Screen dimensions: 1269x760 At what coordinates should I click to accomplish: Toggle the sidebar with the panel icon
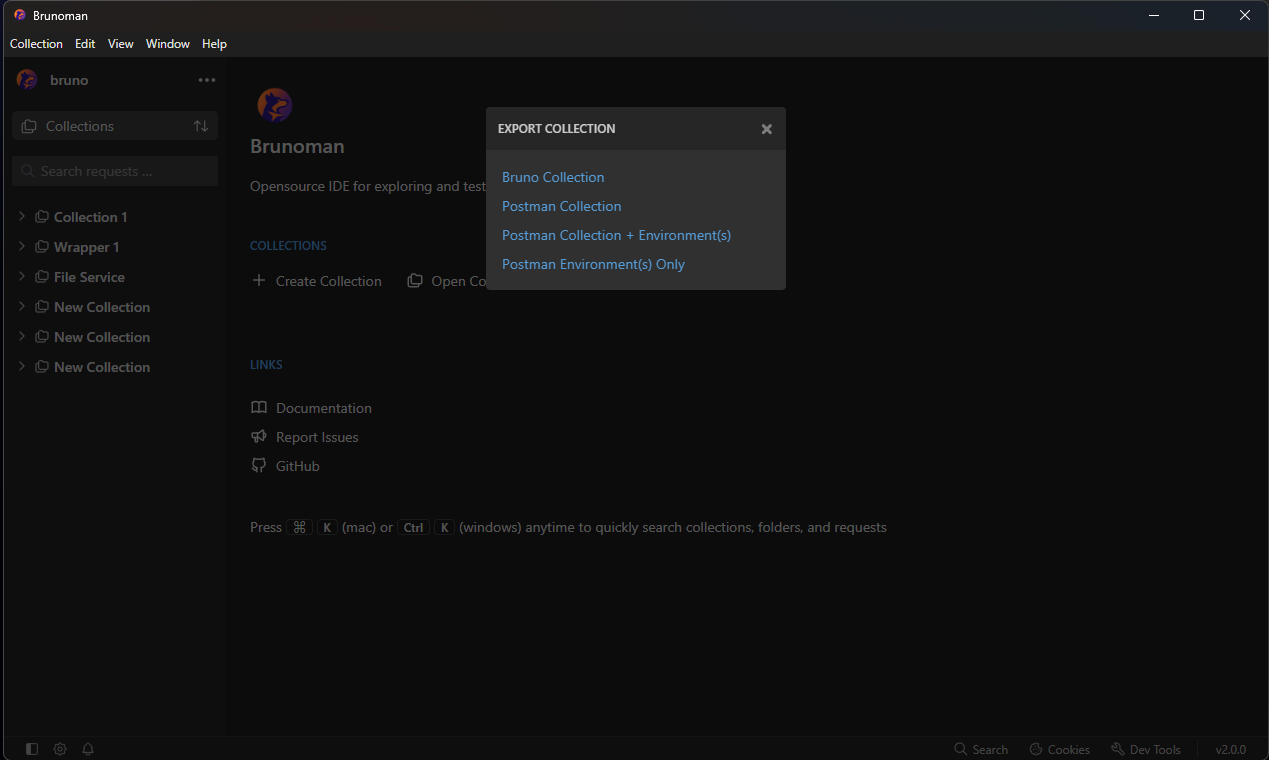[31, 748]
